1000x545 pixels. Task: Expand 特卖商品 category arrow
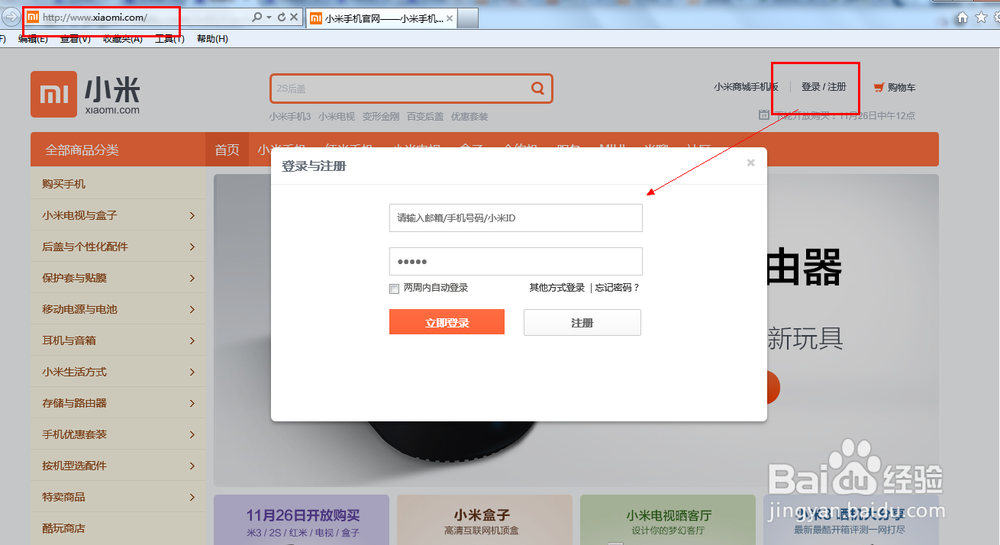tap(192, 497)
